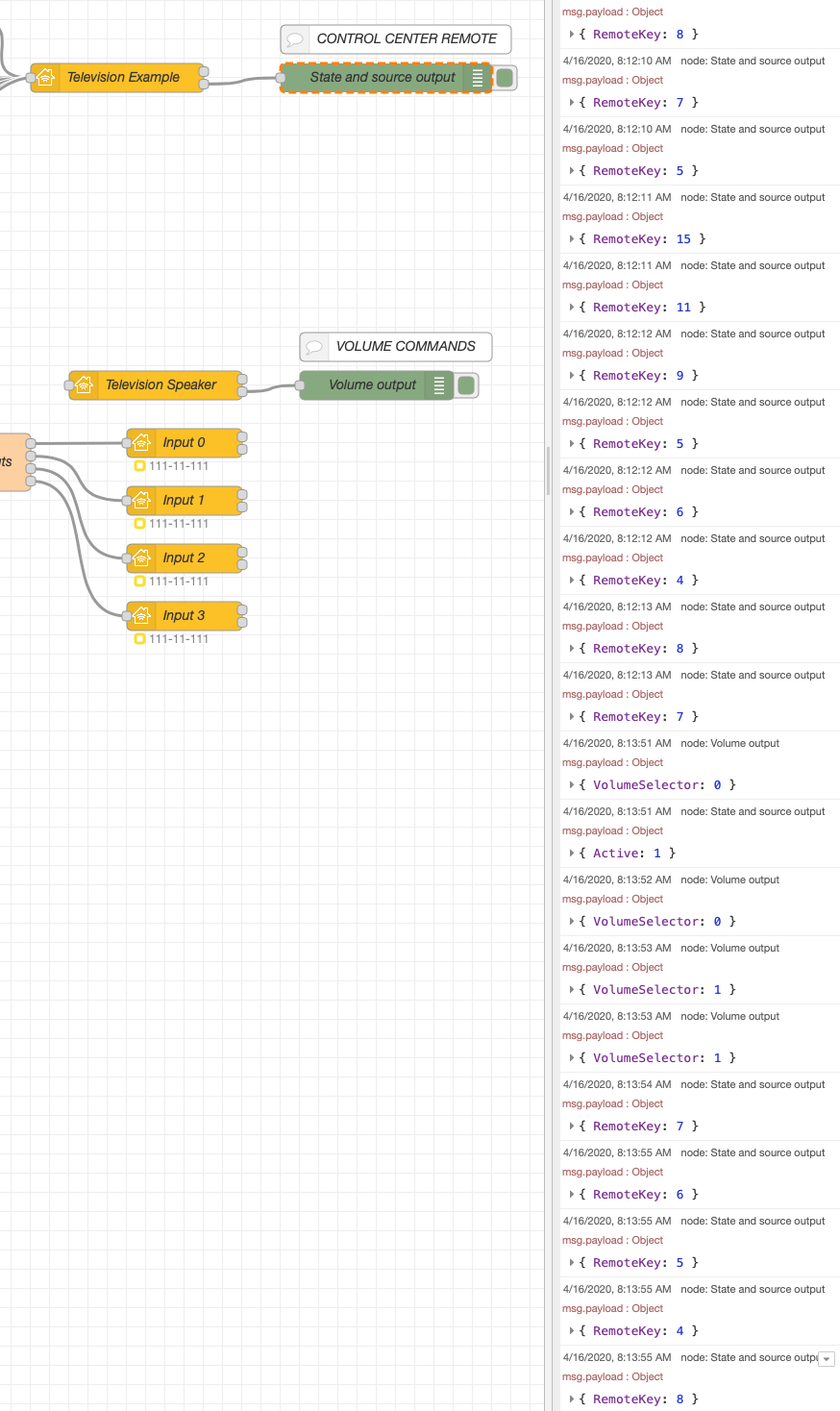This screenshot has height=1411, width=840.
Task: Expand the RemoteKey: 9 debug message
Action: (x=572, y=376)
